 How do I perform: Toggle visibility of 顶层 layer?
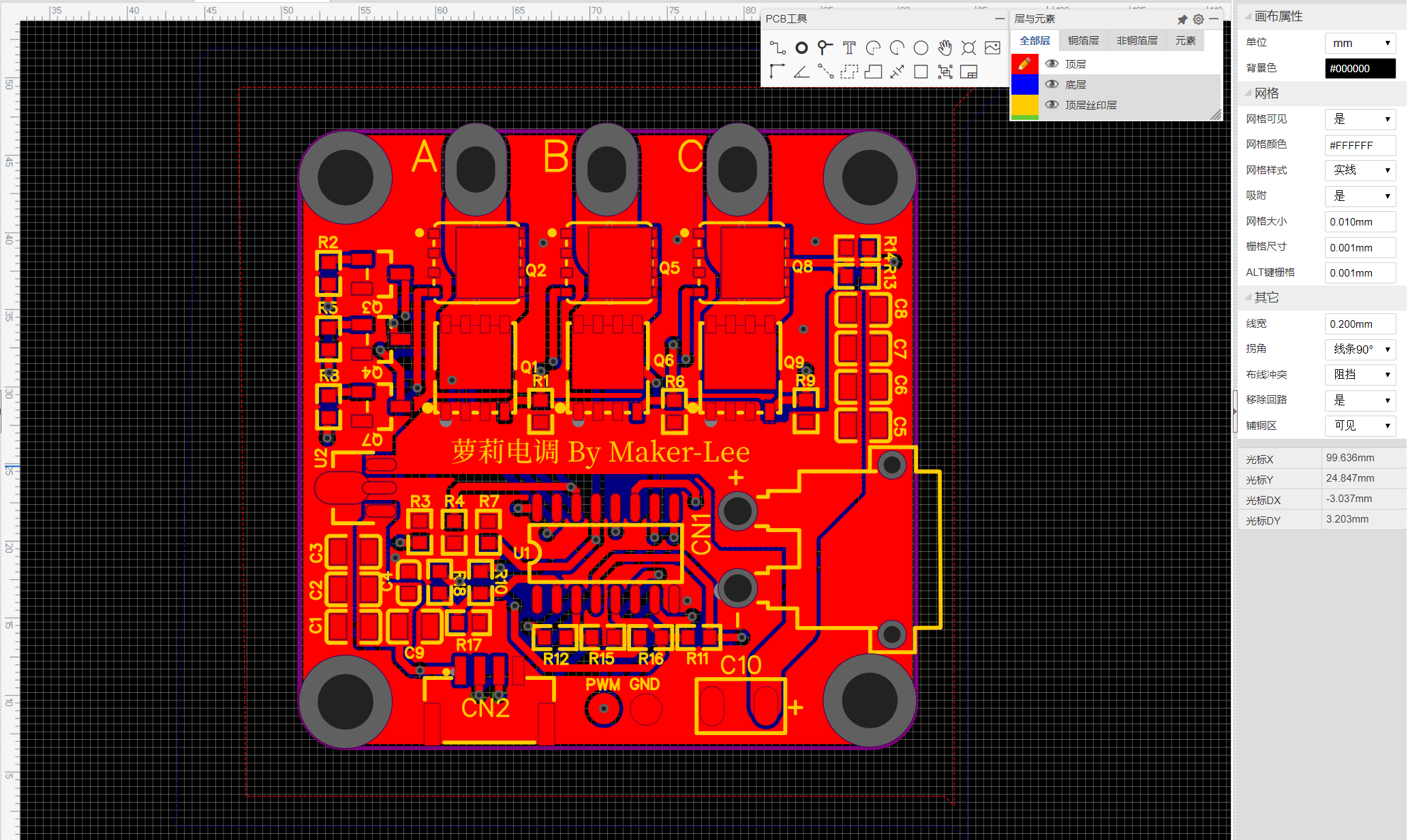(1052, 64)
